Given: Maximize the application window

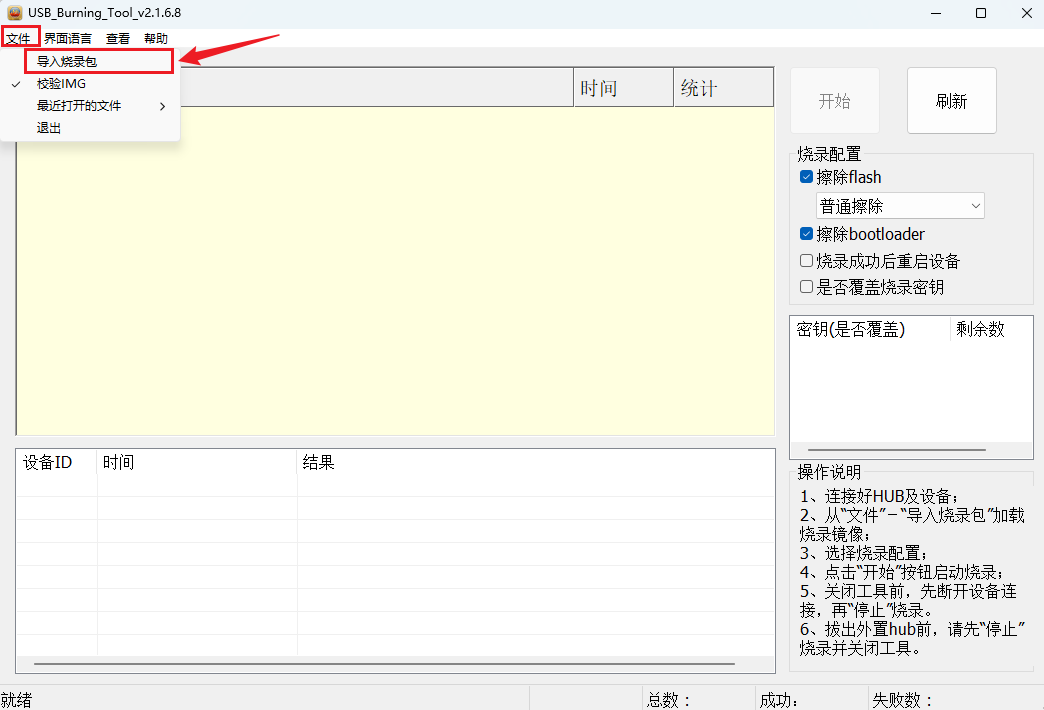Looking at the screenshot, I should coord(981,13).
